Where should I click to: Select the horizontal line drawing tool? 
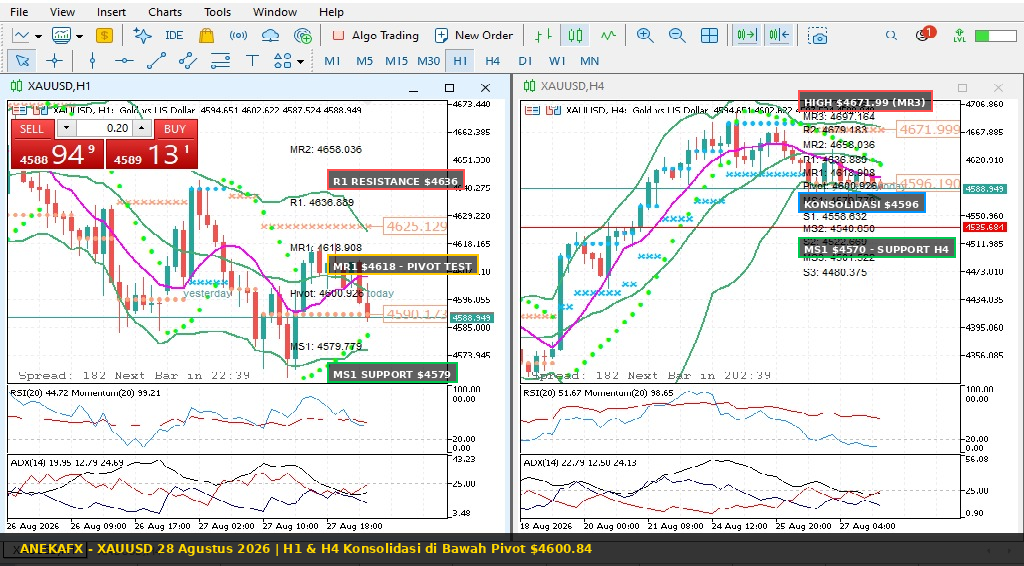[x=124, y=61]
